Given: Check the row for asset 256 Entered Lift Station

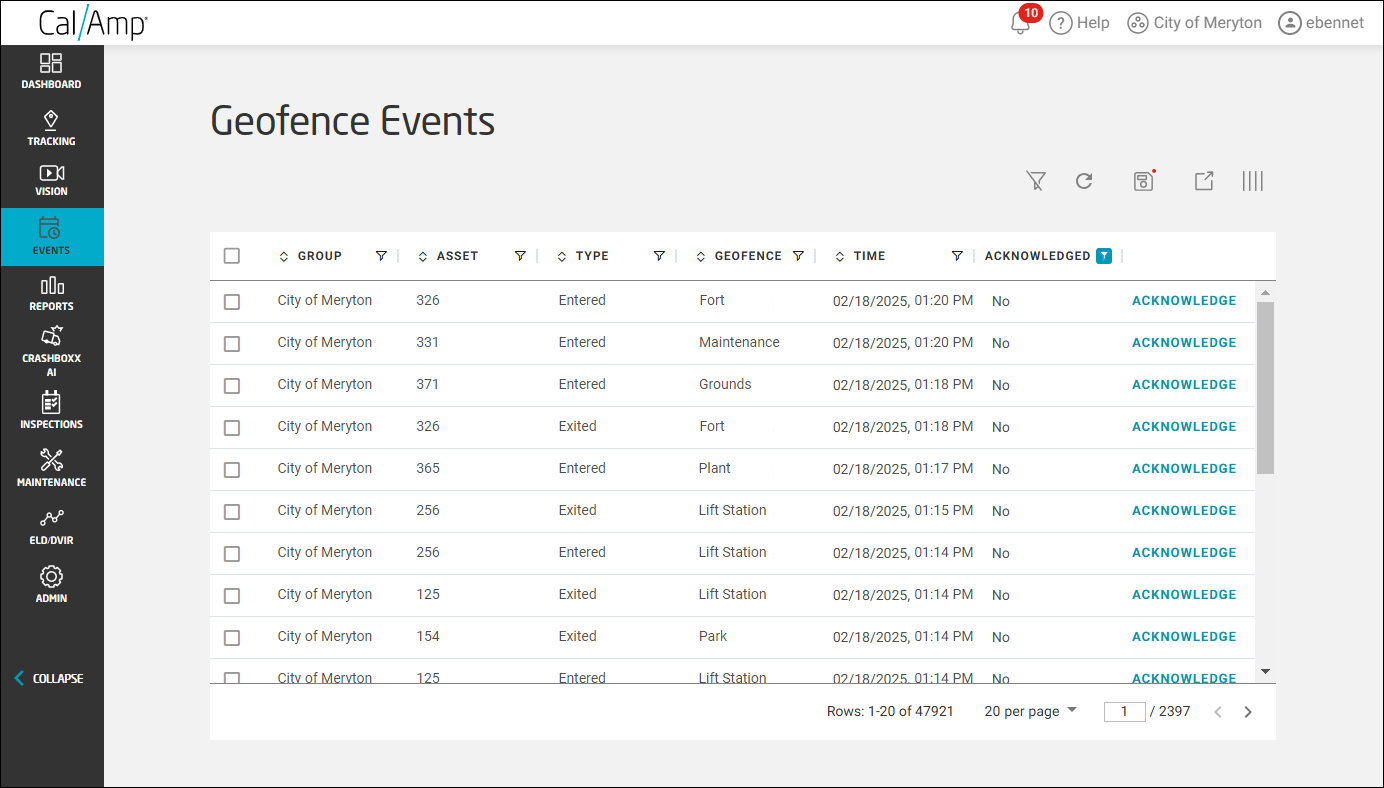Looking at the screenshot, I should (232, 553).
